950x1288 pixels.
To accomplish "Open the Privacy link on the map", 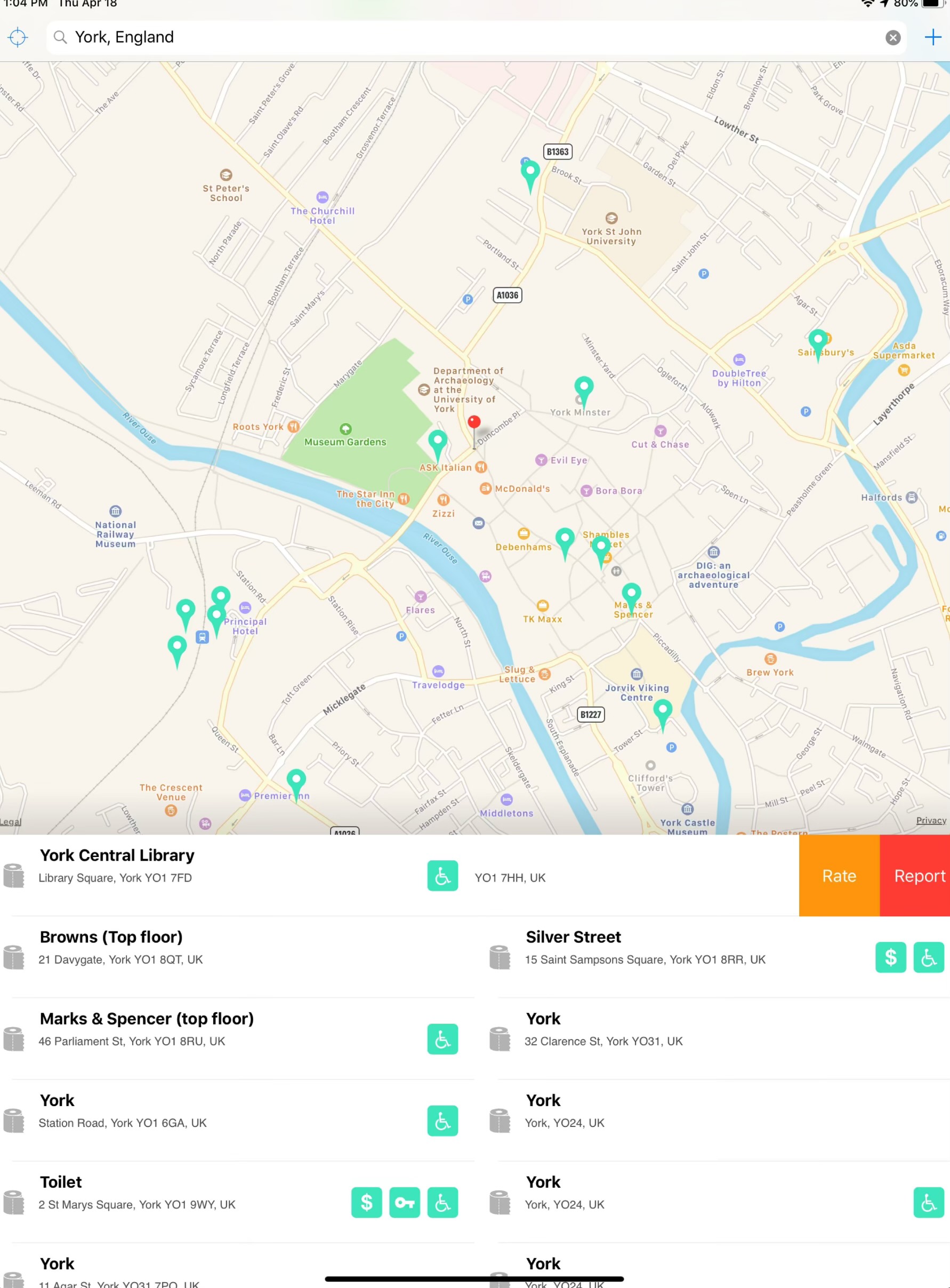I will [x=930, y=820].
